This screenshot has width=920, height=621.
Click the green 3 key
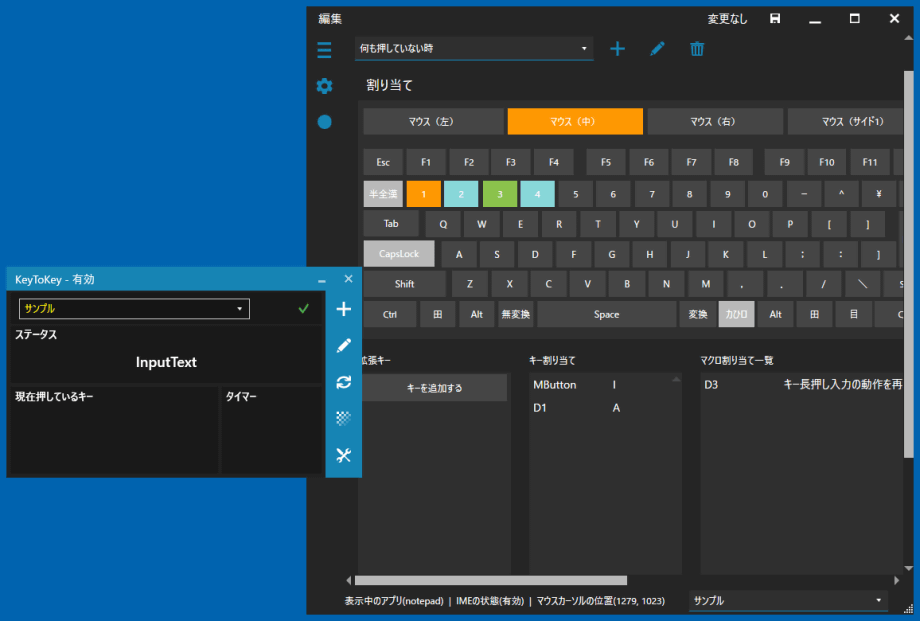click(x=500, y=194)
